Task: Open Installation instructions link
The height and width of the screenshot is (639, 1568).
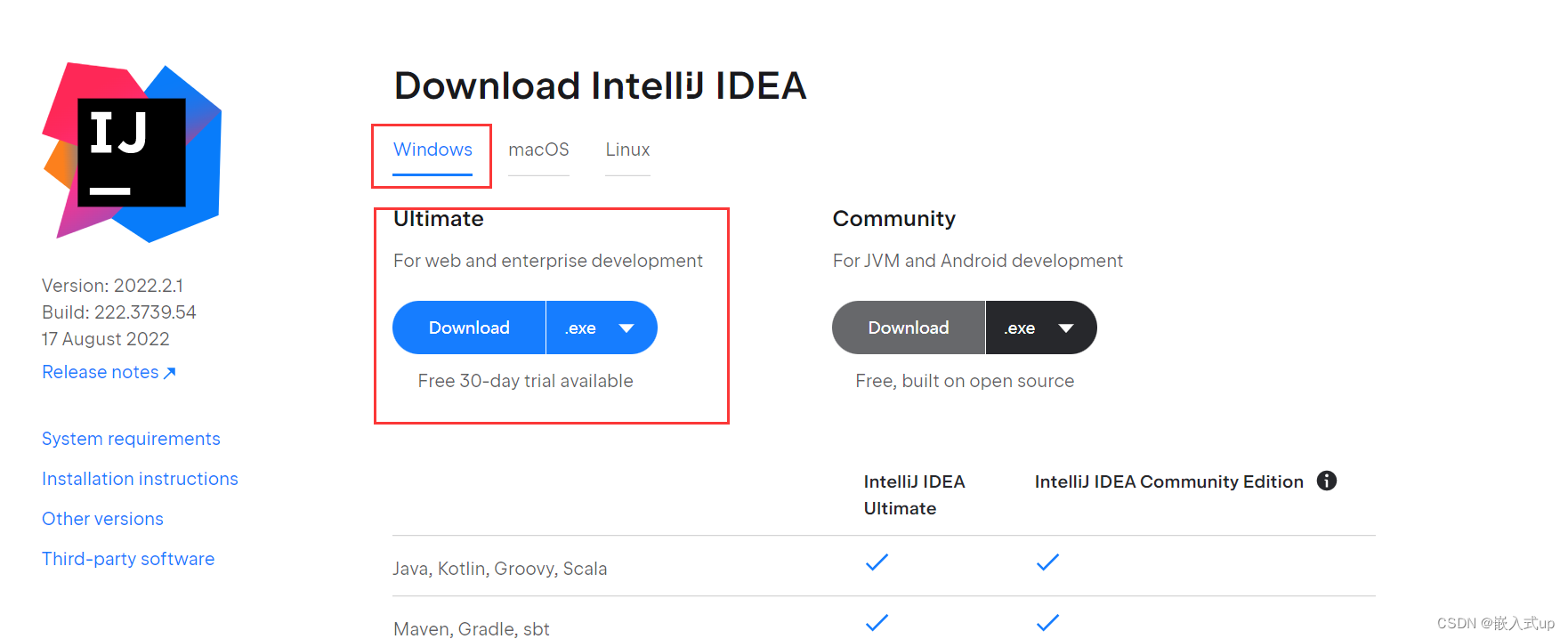Action: (140, 479)
